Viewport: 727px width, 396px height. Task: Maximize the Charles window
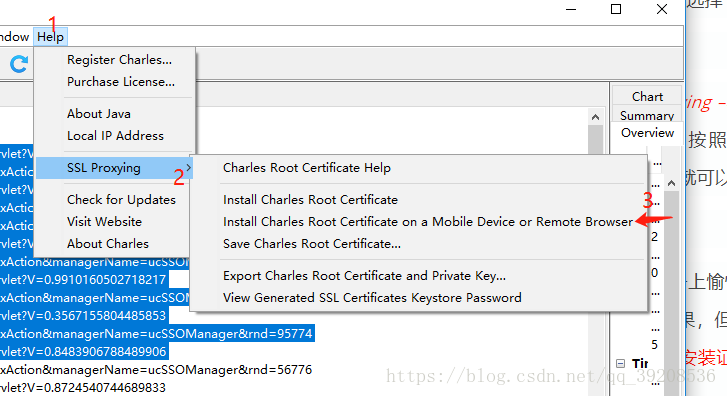pyautogui.click(x=616, y=9)
